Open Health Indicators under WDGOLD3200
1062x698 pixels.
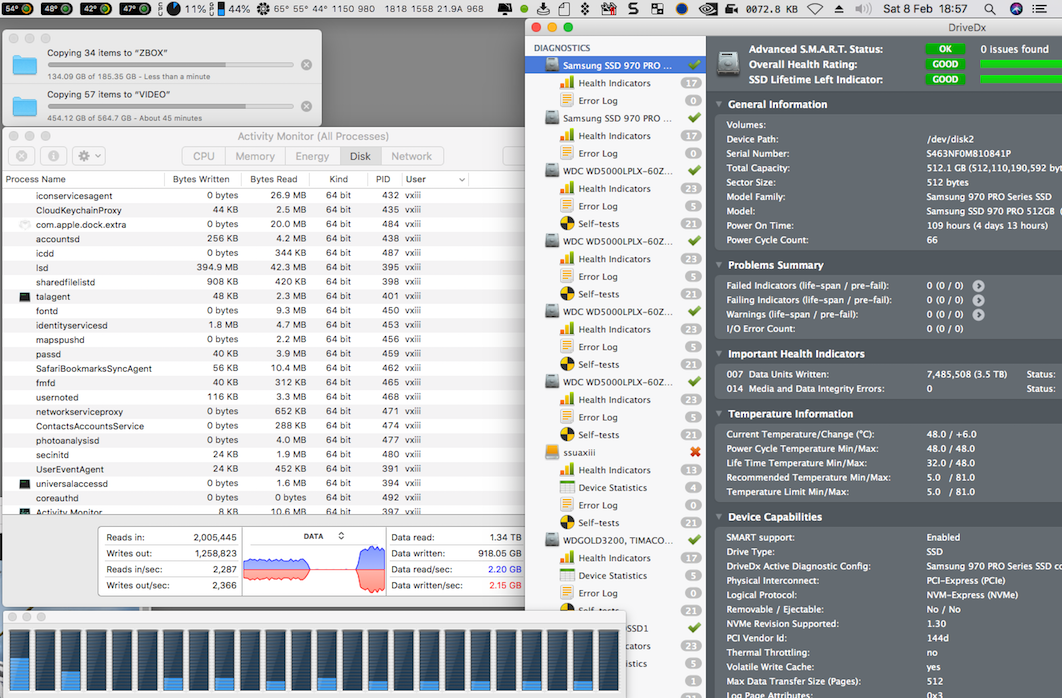point(614,558)
